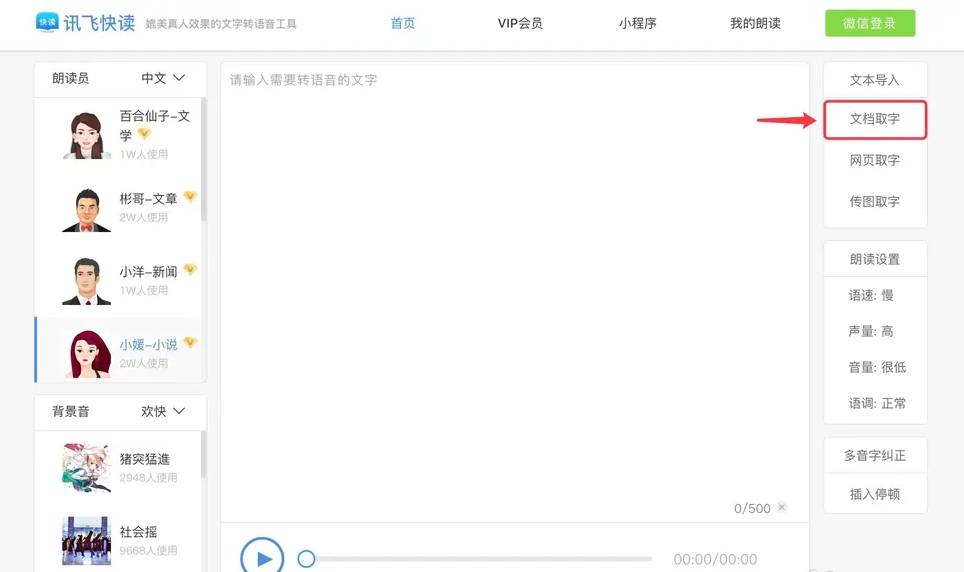This screenshot has height=572, width=964.
Task: Click the audio progress slider handle
Action: point(306,558)
